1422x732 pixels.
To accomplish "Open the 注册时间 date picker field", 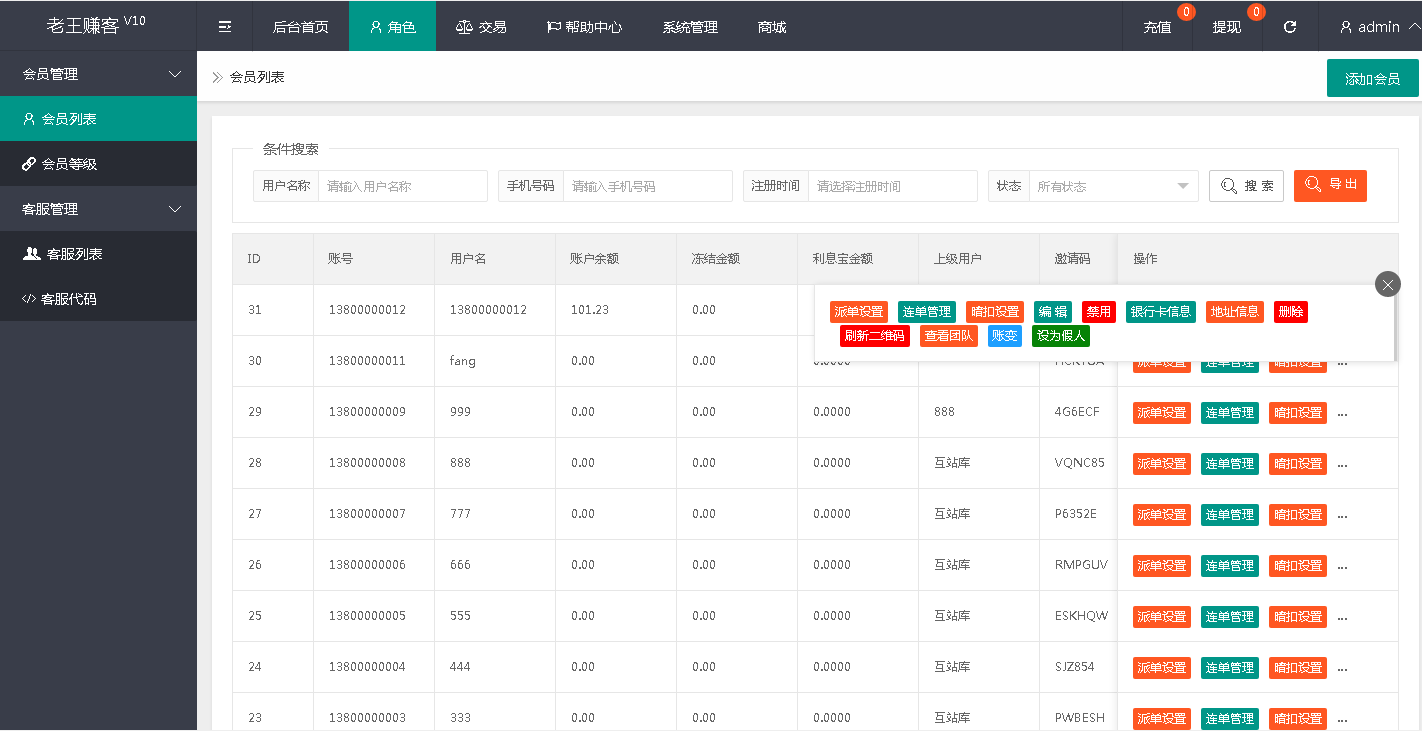I will (893, 186).
